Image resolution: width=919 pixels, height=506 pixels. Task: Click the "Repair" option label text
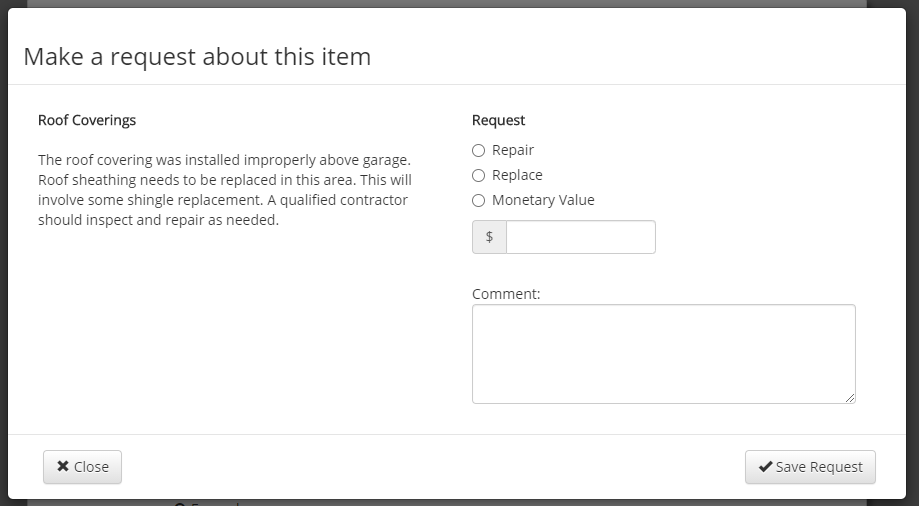513,150
